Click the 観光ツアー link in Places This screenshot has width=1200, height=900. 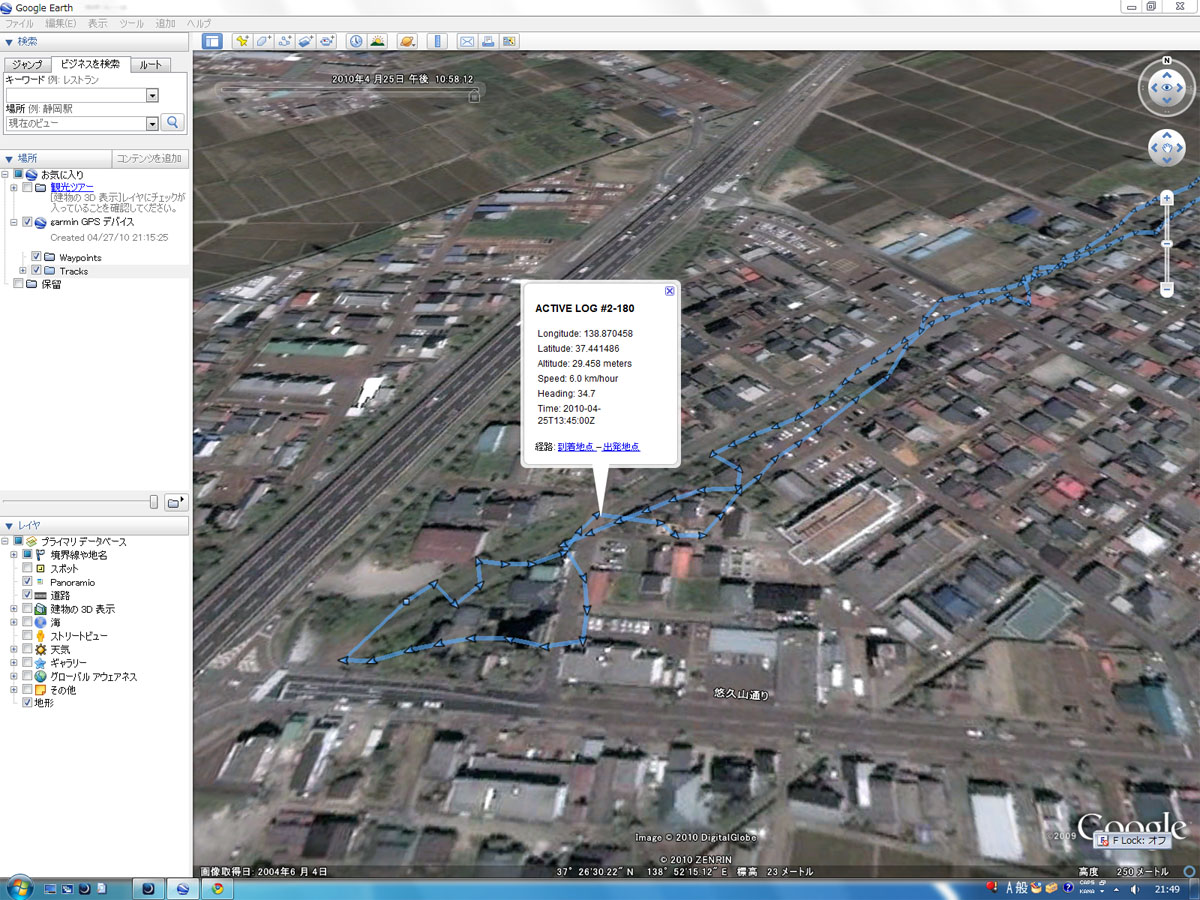coord(72,187)
